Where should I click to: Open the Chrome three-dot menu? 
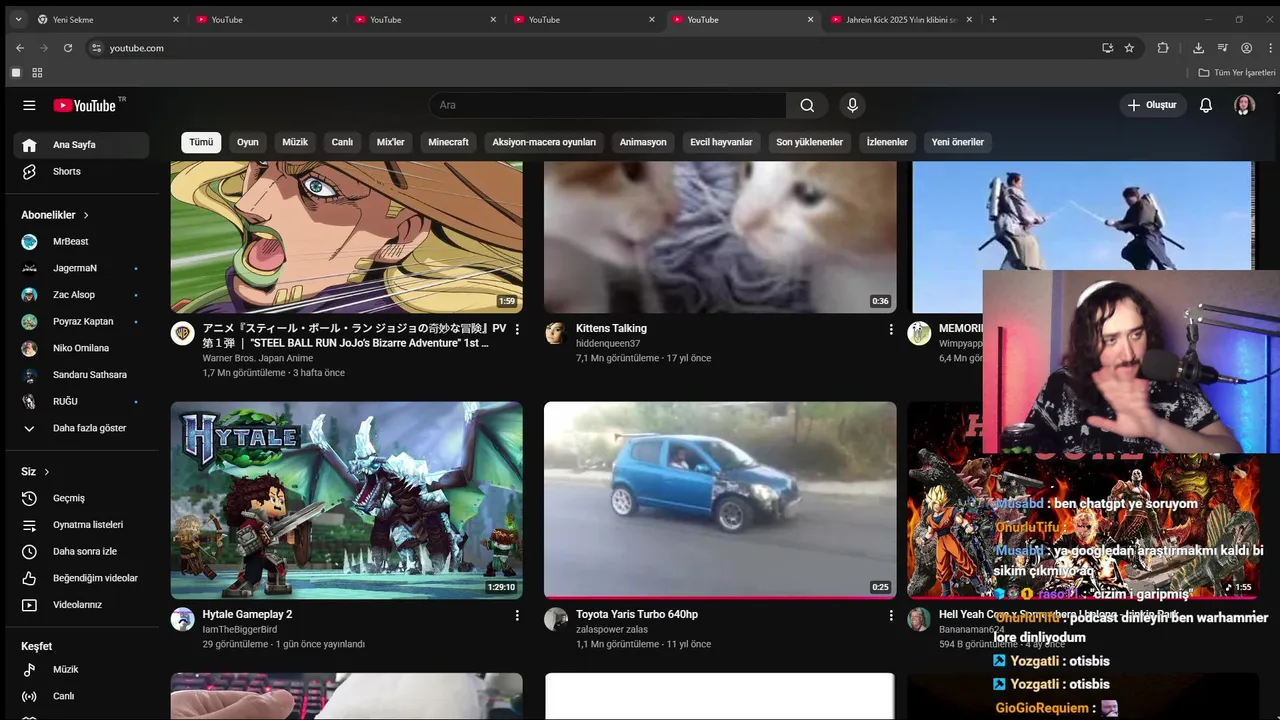pos(1268,48)
